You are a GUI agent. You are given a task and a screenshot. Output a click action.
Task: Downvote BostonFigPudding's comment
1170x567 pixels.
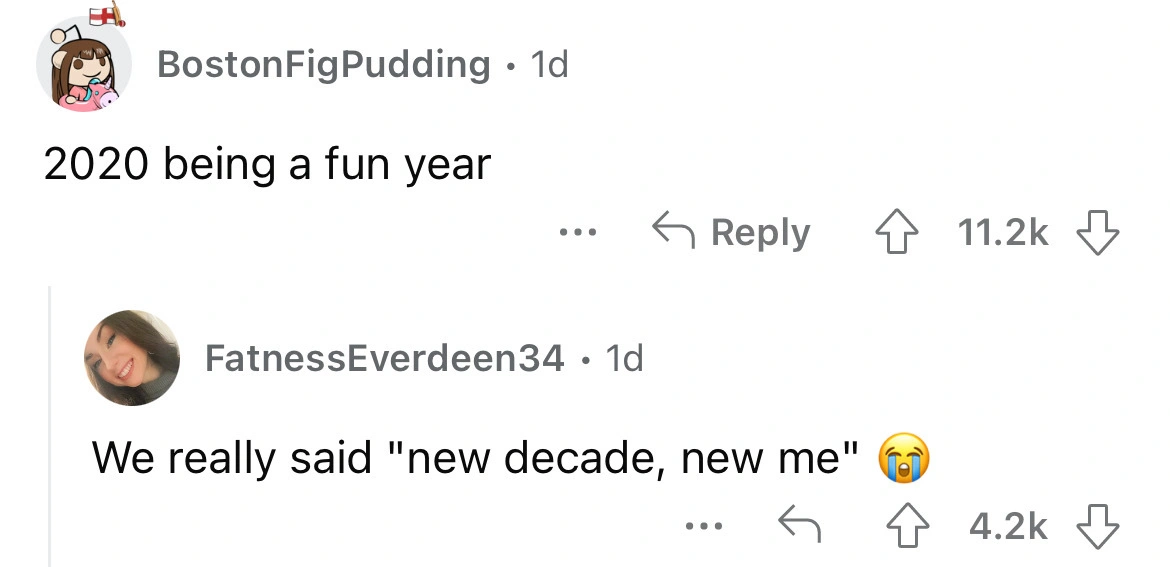click(x=1099, y=233)
